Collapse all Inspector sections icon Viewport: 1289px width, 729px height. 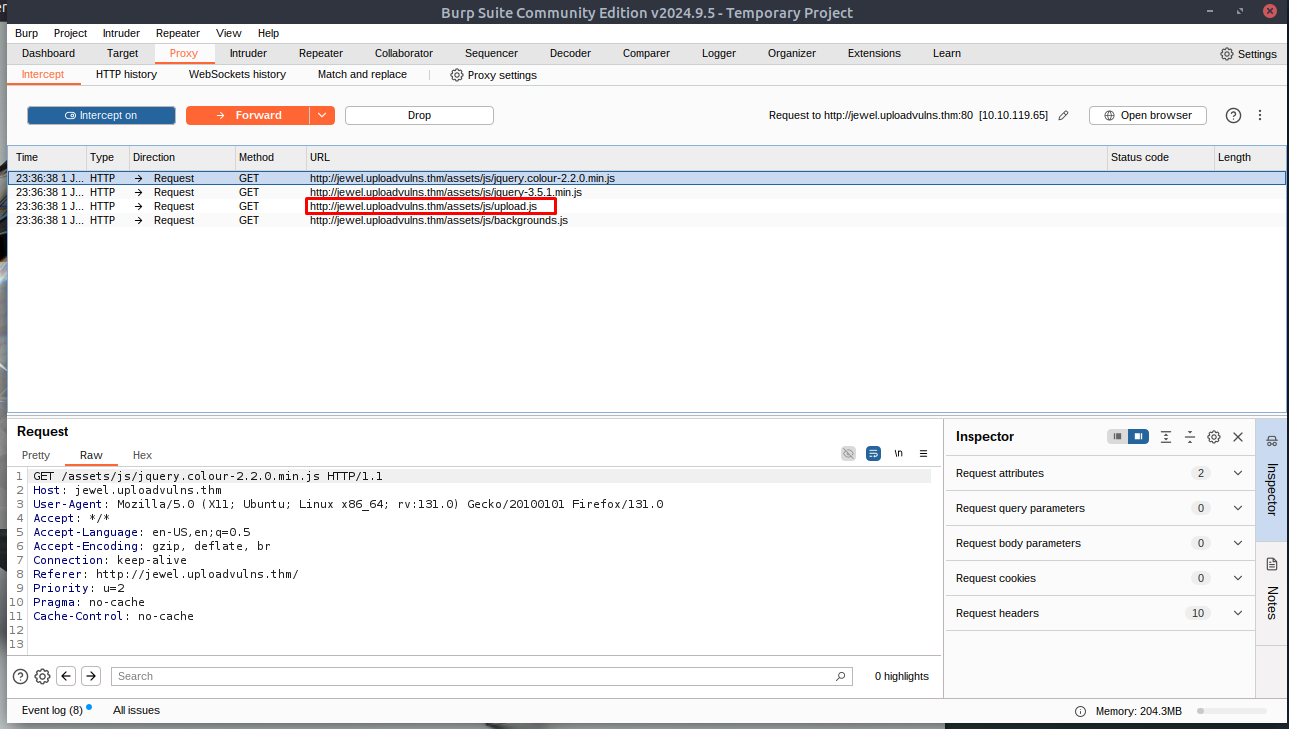point(1190,437)
